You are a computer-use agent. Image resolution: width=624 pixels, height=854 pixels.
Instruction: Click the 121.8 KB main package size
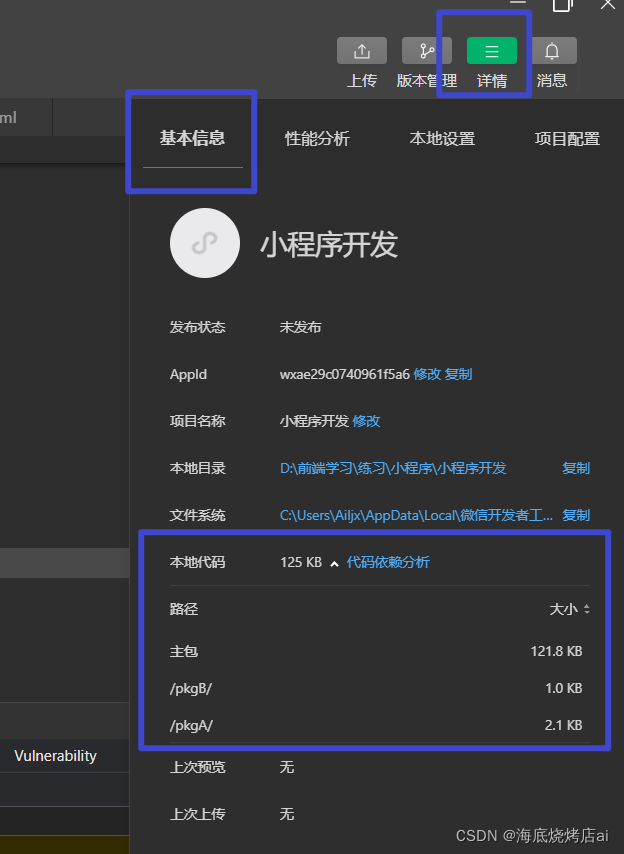pos(556,651)
